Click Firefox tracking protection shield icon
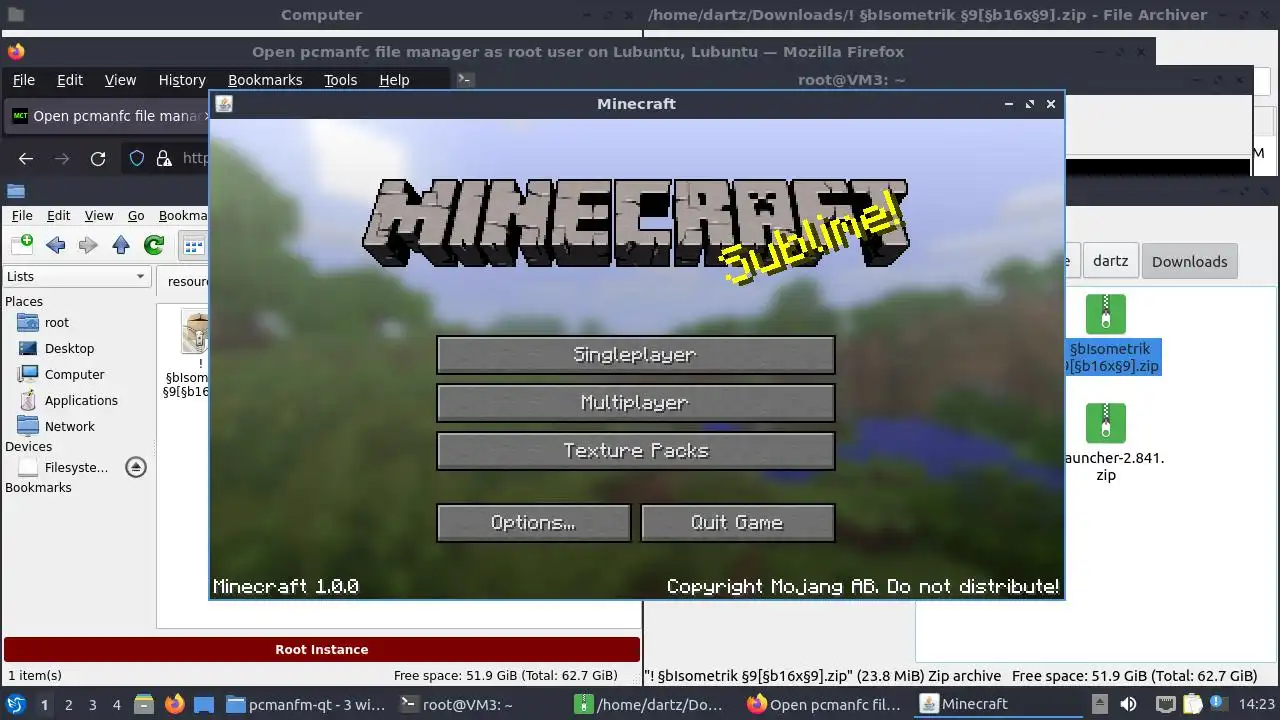This screenshot has width=1280, height=720. tap(138, 158)
